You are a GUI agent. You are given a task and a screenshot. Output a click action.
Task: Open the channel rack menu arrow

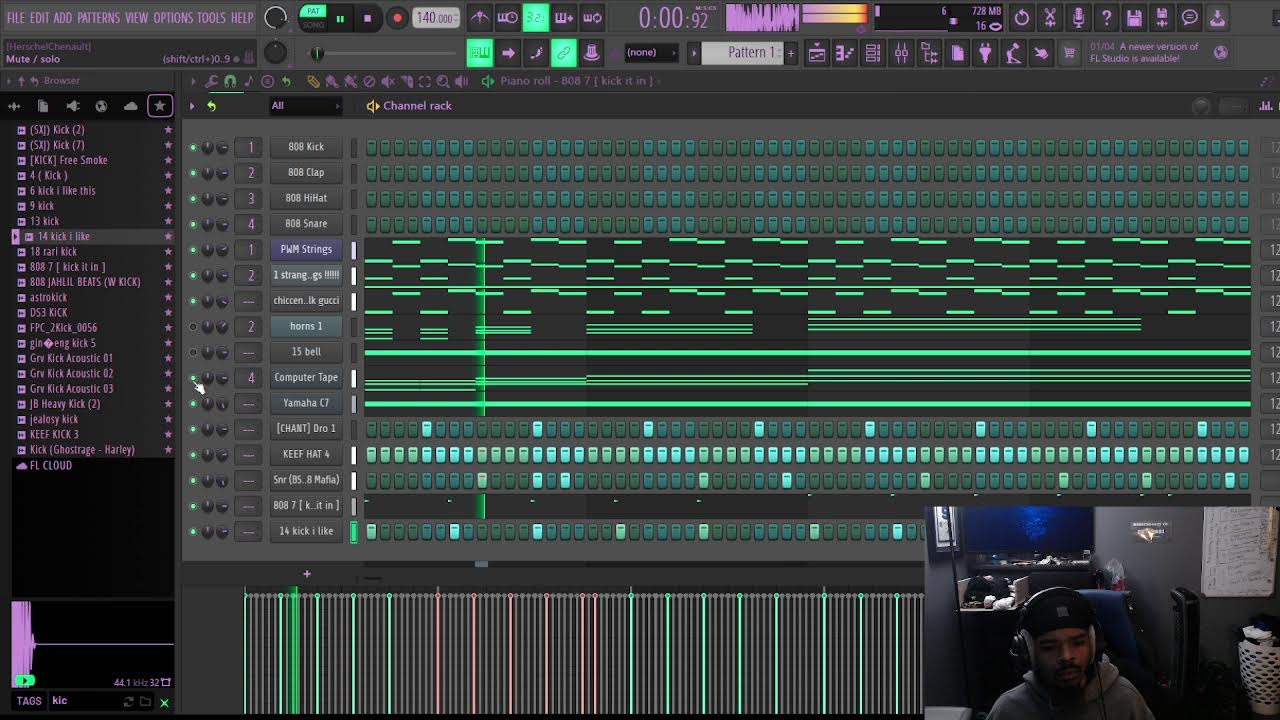(192, 106)
